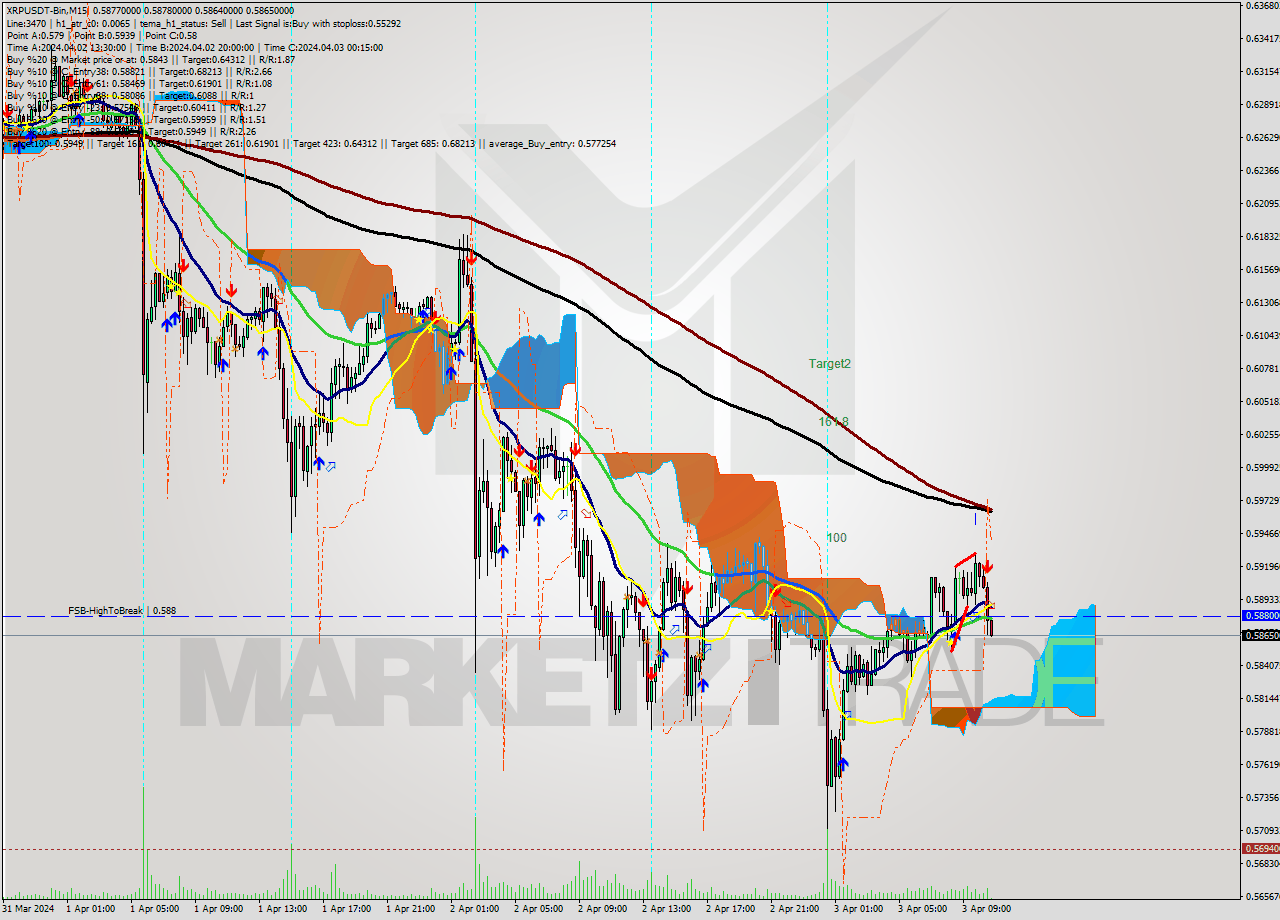Image resolution: width=1280 pixels, height=920 pixels.
Task: Click the 'Target 685: 0.68213' text
Action: (433, 144)
